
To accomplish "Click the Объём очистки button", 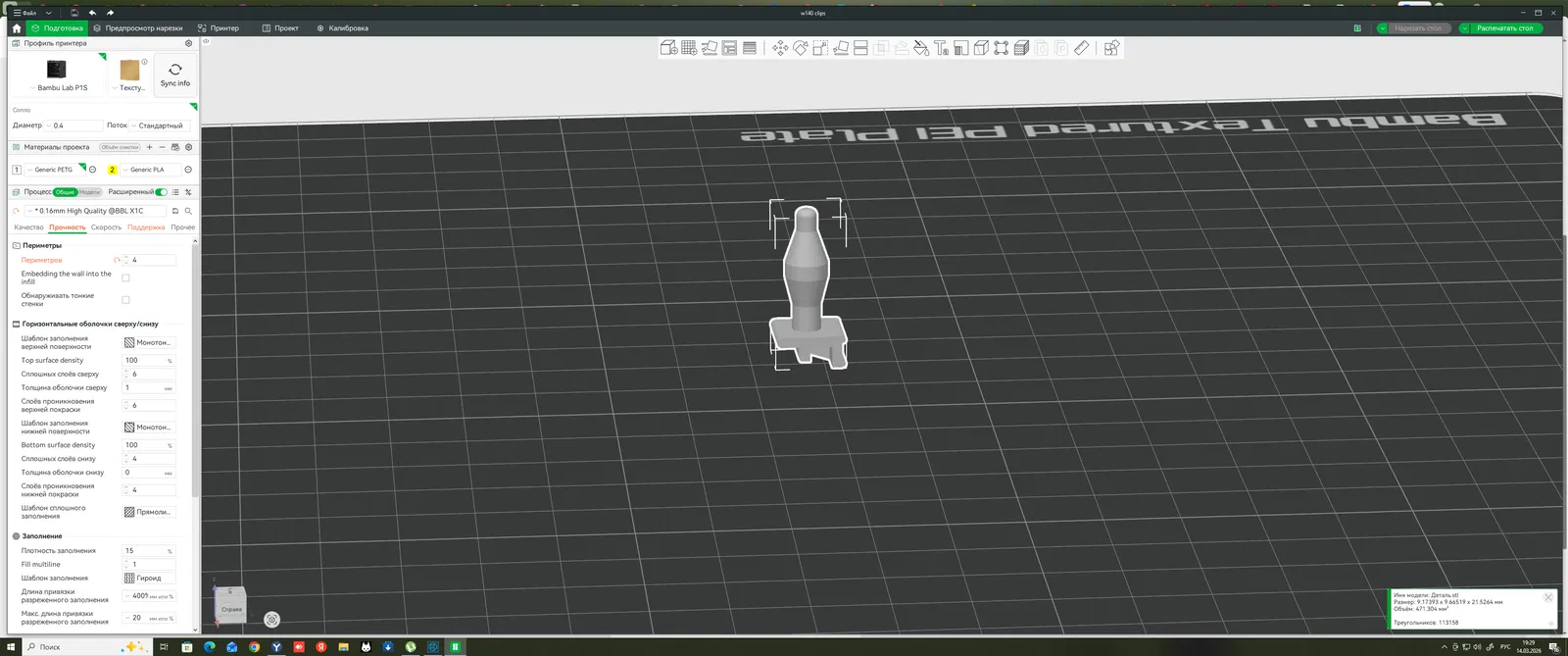I will click(x=120, y=147).
